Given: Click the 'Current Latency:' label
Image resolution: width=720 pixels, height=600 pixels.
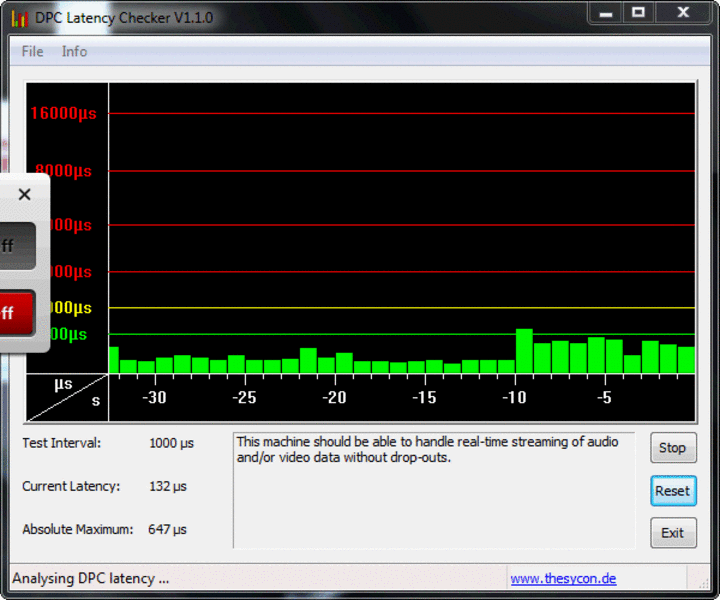Looking at the screenshot, I should (x=71, y=486).
